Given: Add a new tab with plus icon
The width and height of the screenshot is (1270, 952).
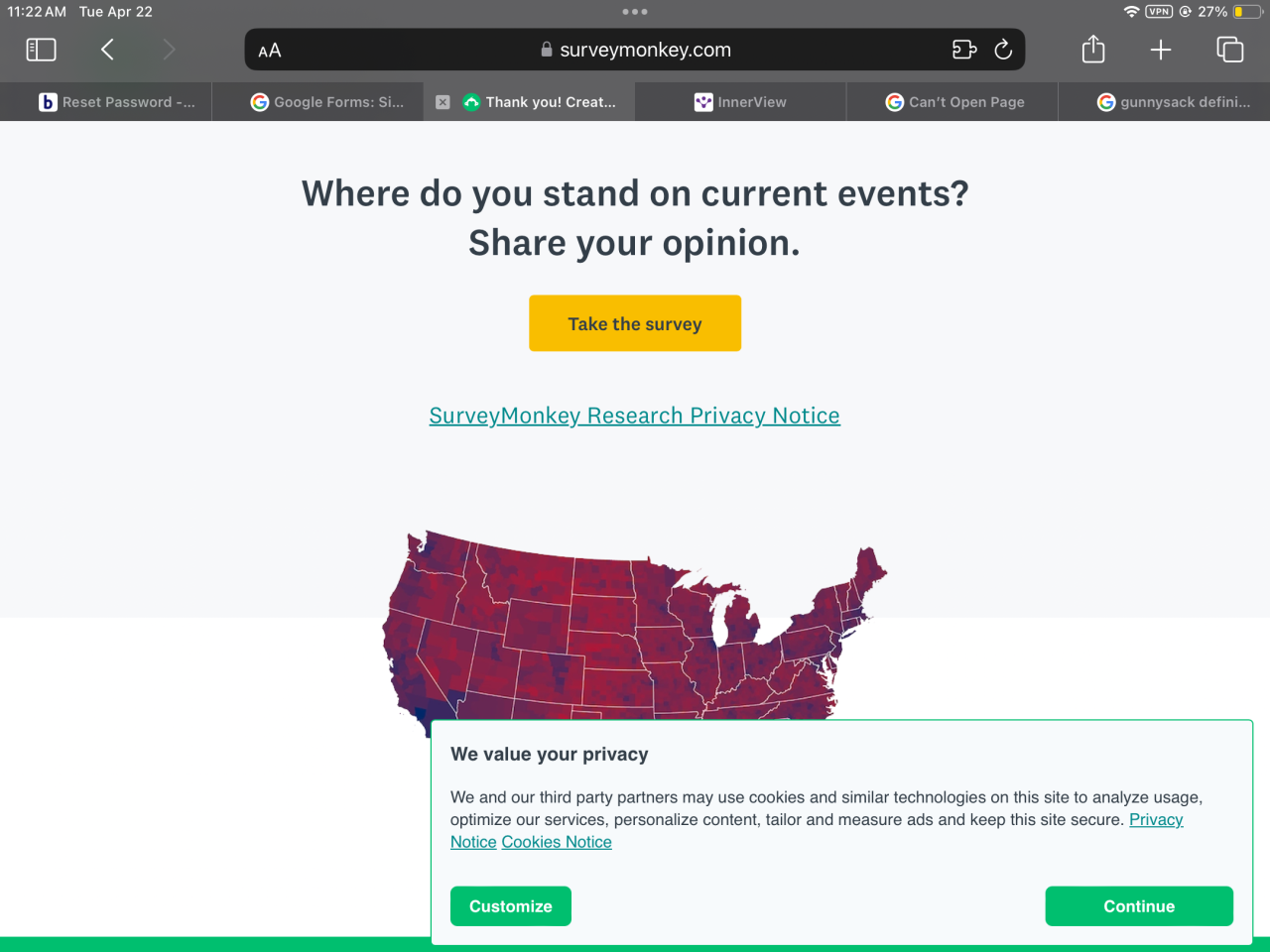Looking at the screenshot, I should pyautogui.click(x=1160, y=50).
